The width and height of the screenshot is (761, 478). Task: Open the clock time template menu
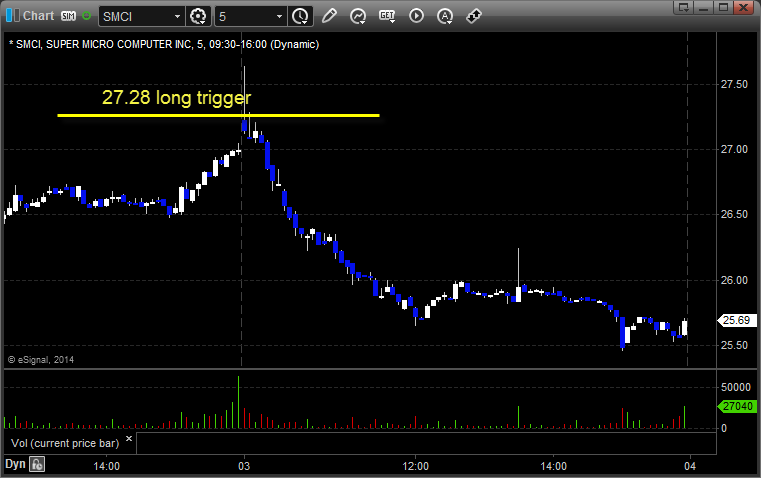300,16
